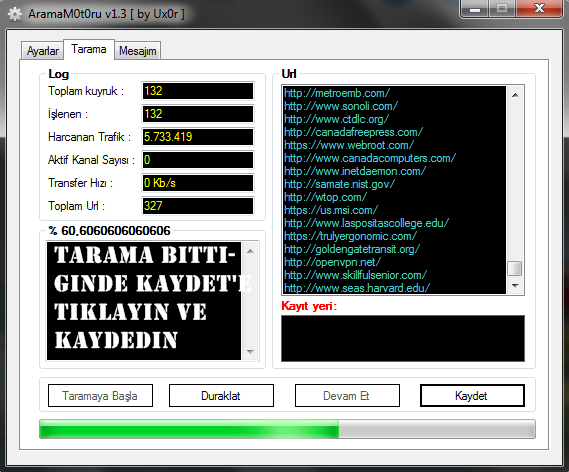
Task: Minimize the AramaM0t0ru window
Action: point(475,8)
